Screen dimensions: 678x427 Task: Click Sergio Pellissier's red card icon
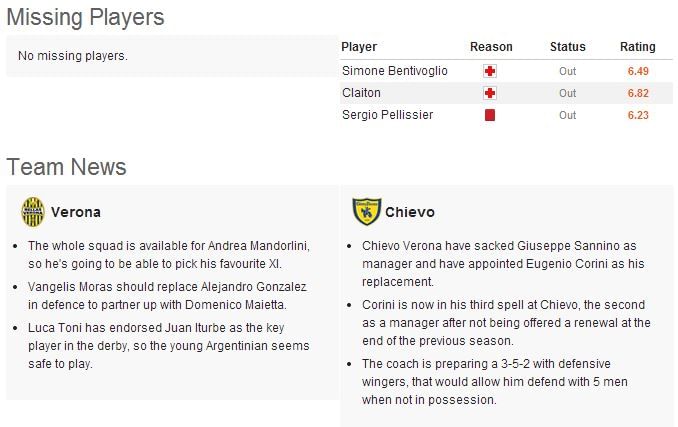point(490,115)
